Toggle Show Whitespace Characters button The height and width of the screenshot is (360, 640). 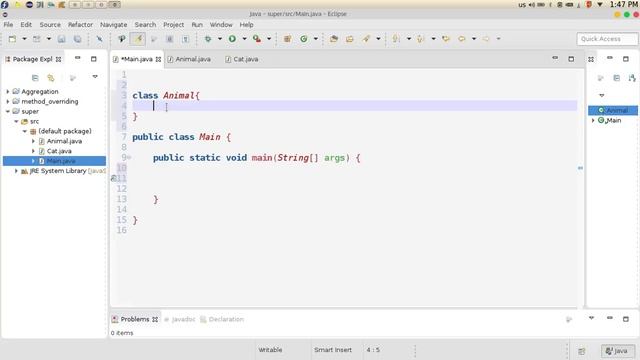point(185,39)
